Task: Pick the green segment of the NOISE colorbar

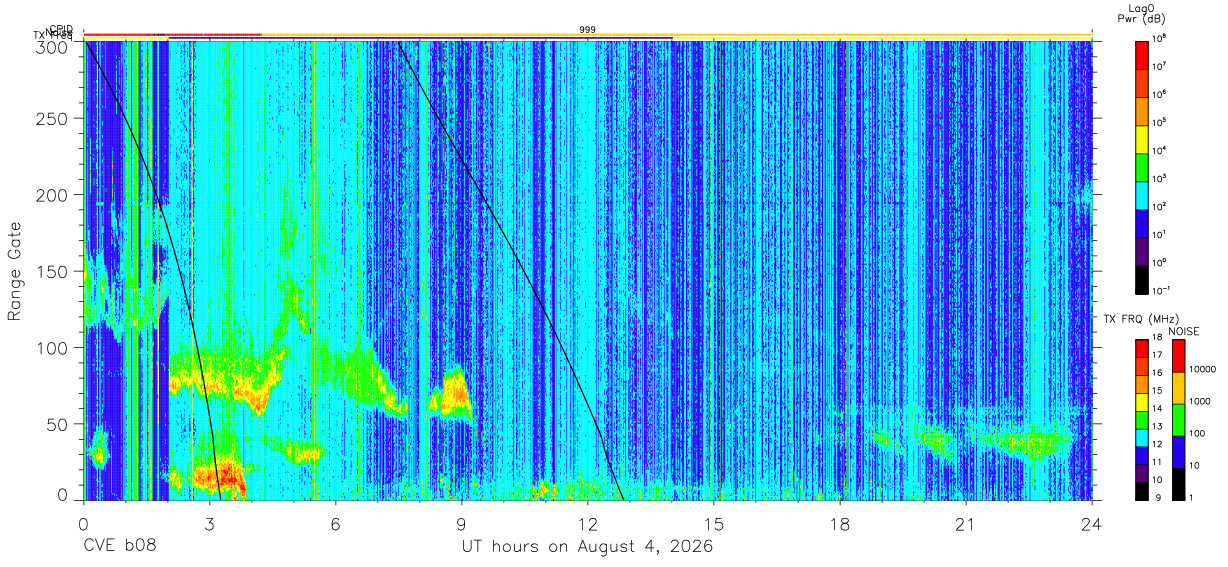Action: tap(1178, 418)
